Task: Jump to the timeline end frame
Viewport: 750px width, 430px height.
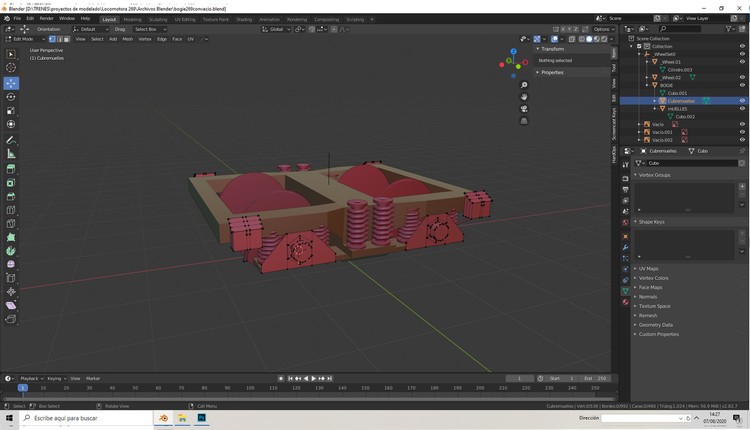Action: (330, 378)
